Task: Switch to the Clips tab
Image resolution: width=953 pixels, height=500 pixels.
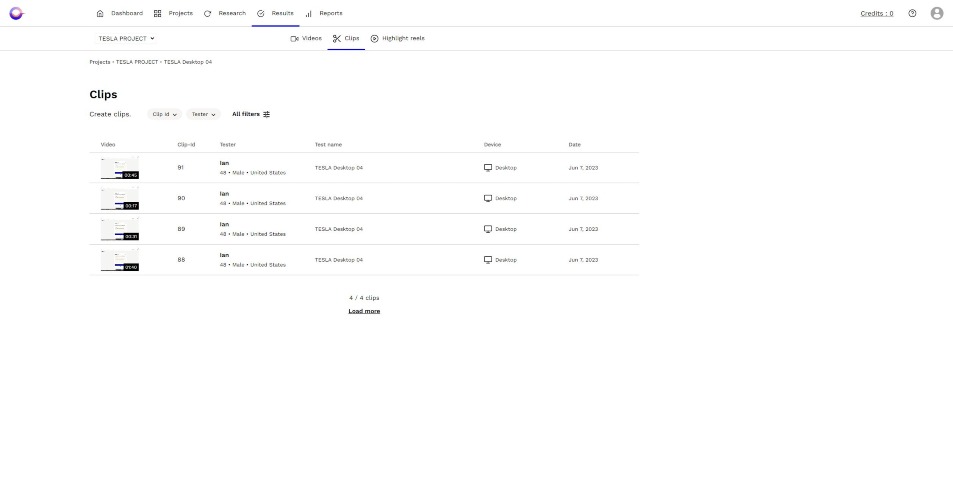Action: click(346, 38)
